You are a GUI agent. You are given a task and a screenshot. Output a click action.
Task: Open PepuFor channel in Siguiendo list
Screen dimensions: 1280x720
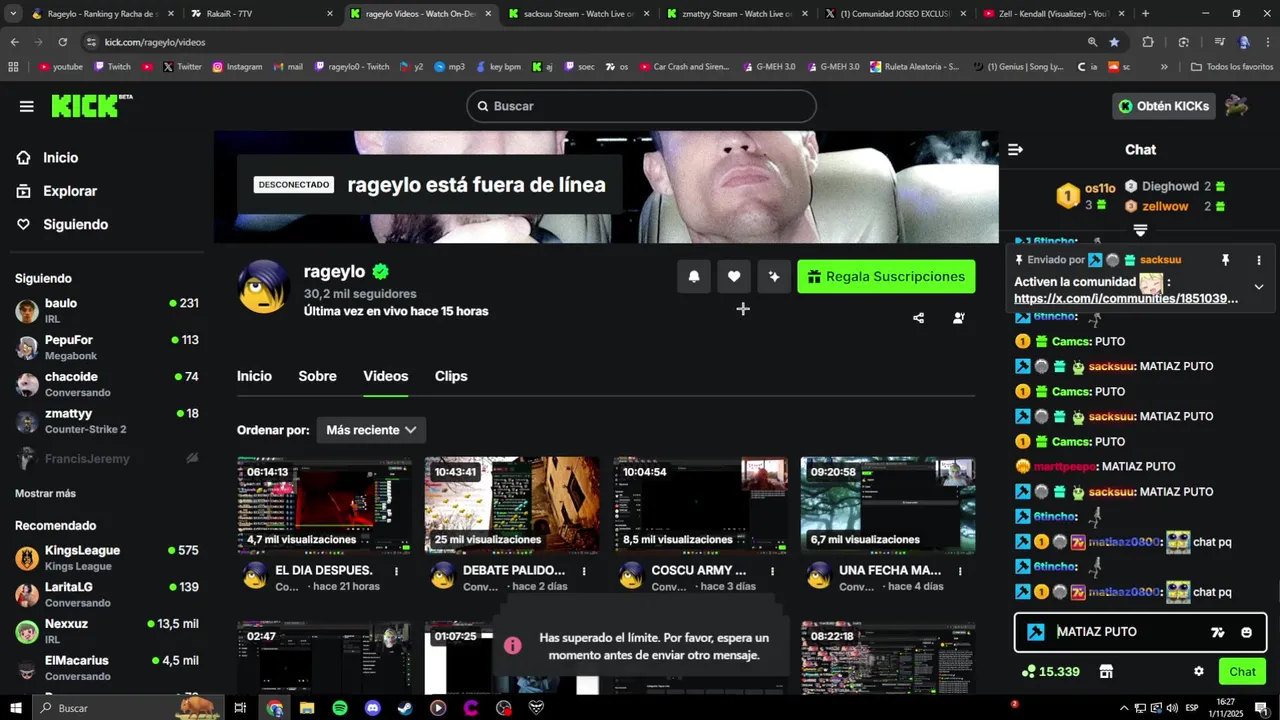tap(107, 347)
